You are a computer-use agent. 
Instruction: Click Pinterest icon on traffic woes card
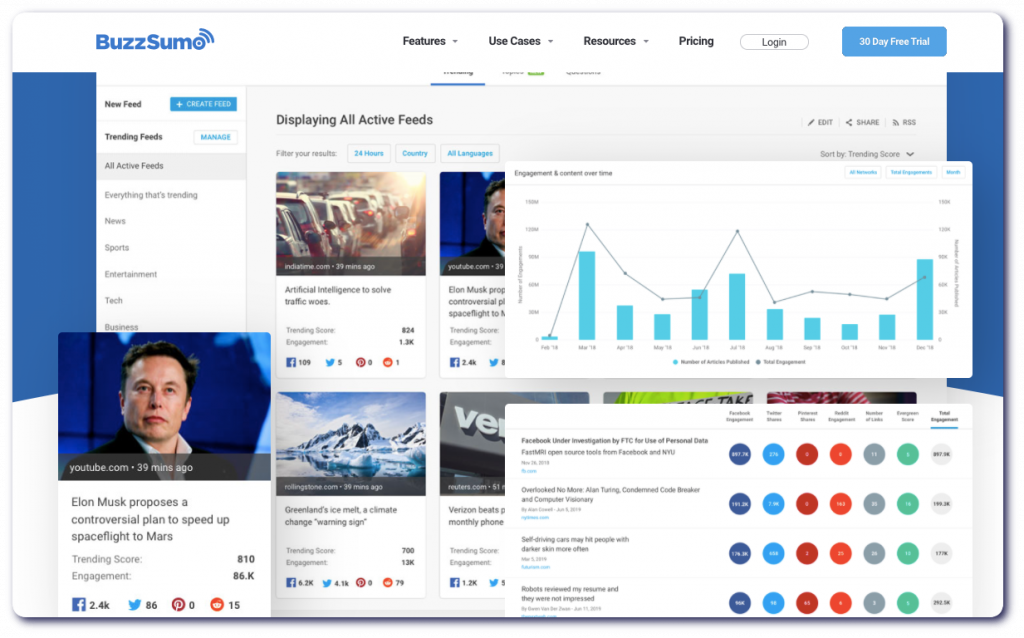click(360, 362)
